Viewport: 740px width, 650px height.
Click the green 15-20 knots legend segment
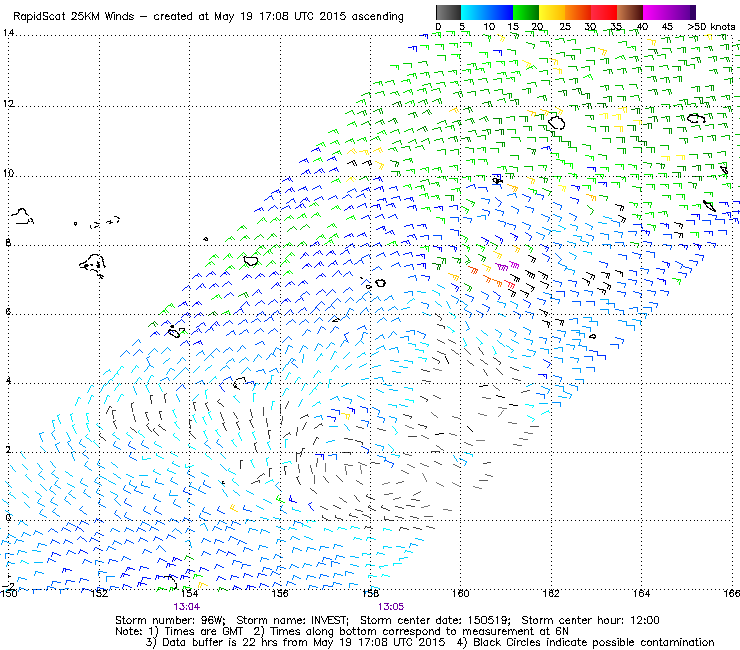click(526, 12)
